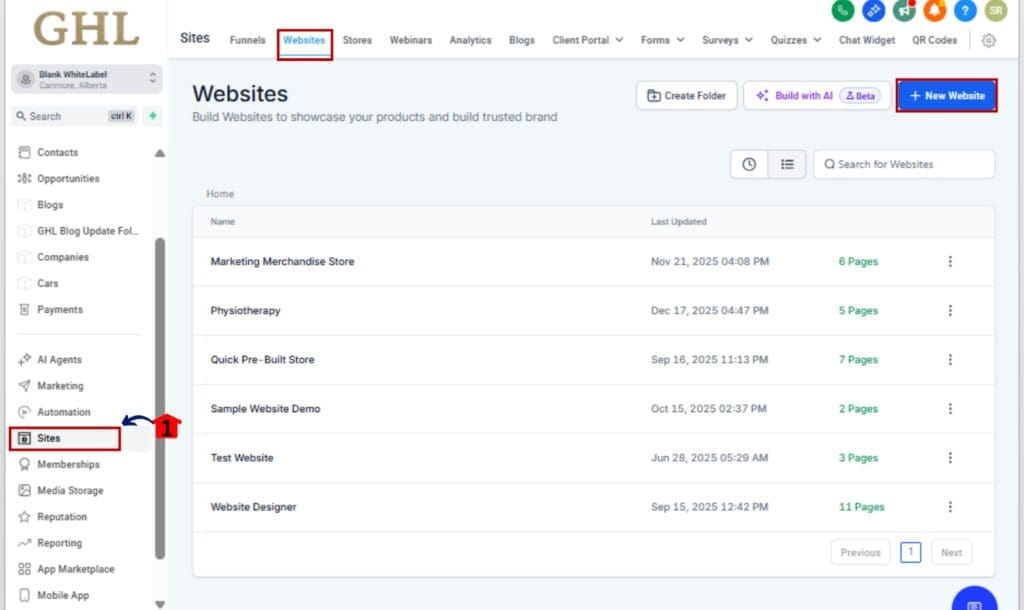Switch to the Funnels tab
Viewport: 1024px width, 610px height.
point(247,40)
